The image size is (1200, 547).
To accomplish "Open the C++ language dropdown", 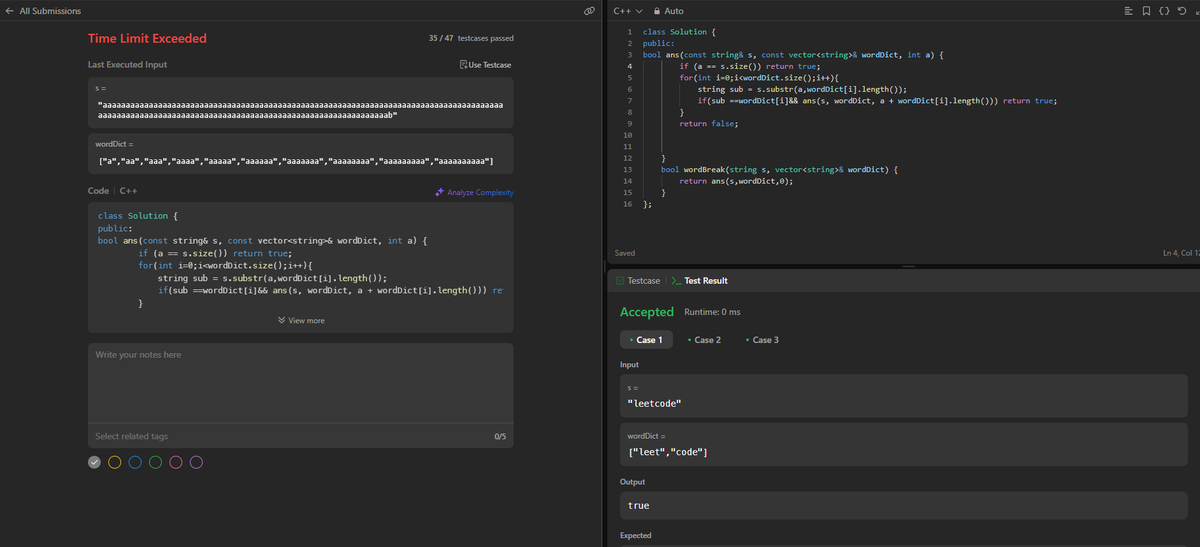I will coord(628,11).
